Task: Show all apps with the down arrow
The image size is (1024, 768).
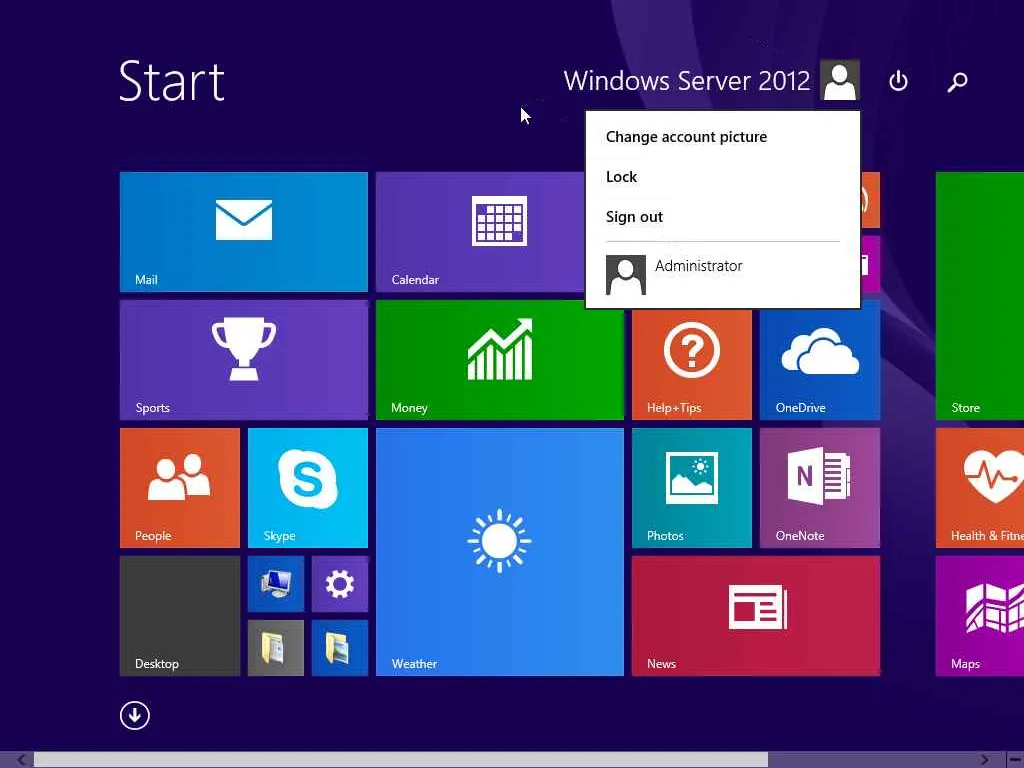Action: (x=135, y=715)
